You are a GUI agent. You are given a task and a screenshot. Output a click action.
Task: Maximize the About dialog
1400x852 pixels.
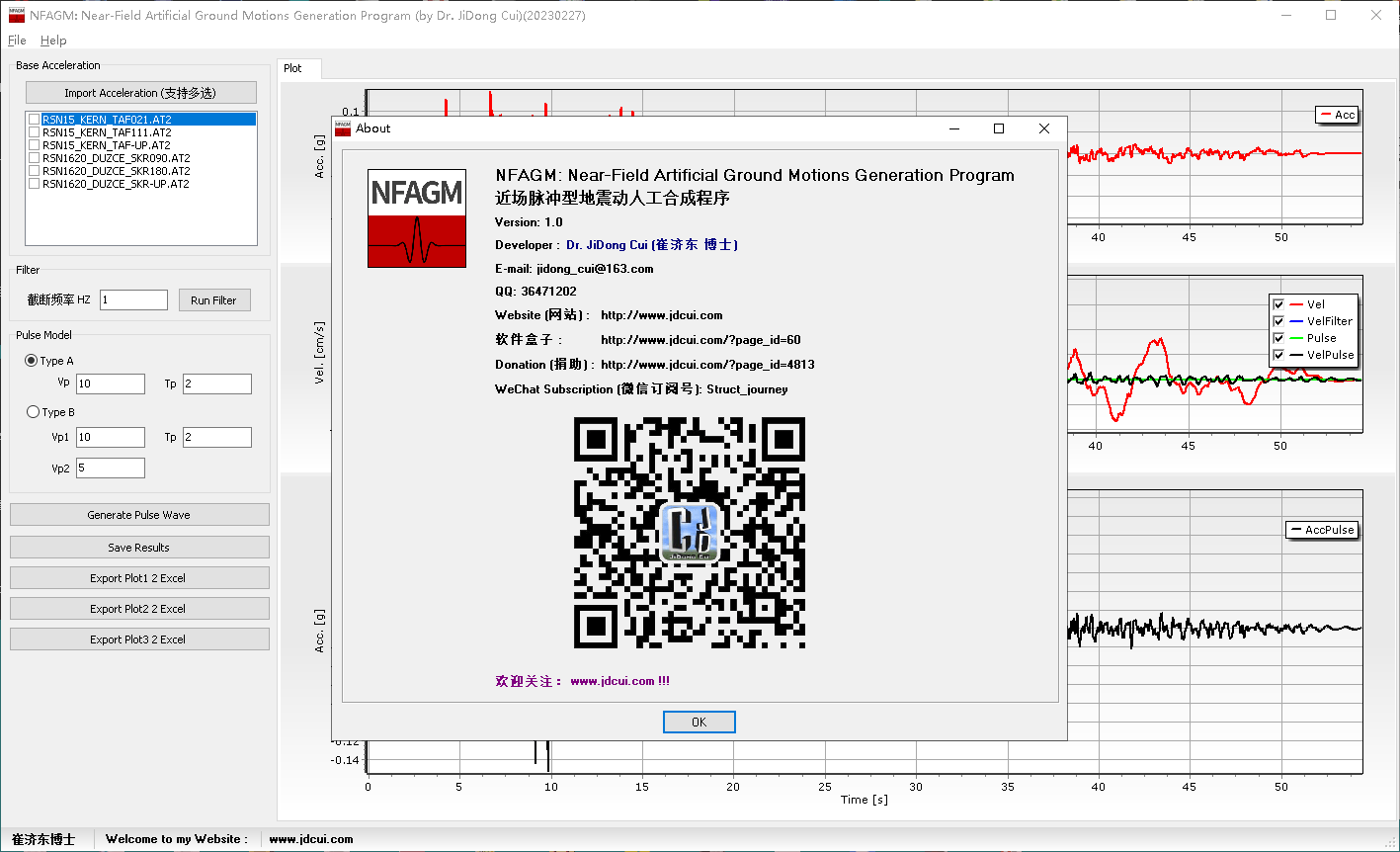[x=999, y=128]
